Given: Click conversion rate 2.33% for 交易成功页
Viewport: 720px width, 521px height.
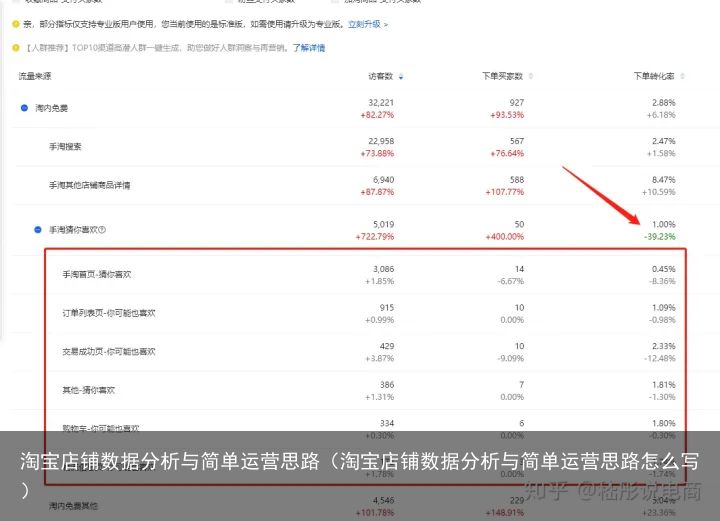Looking at the screenshot, I should tap(664, 346).
